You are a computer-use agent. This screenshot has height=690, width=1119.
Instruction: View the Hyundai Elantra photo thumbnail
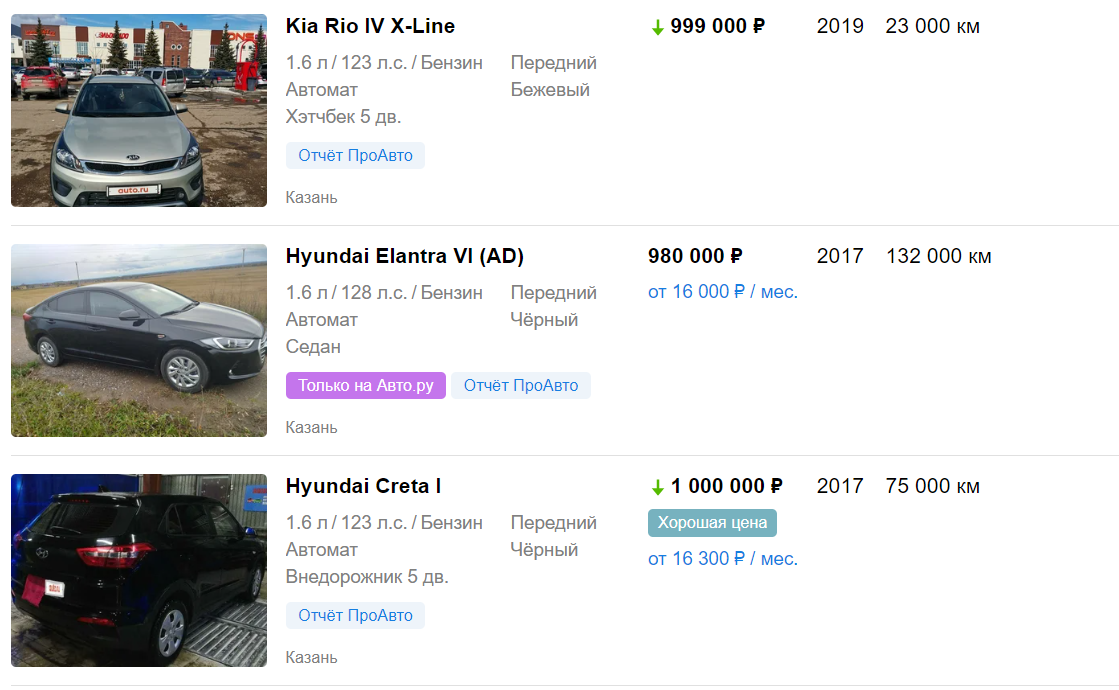pos(138,340)
